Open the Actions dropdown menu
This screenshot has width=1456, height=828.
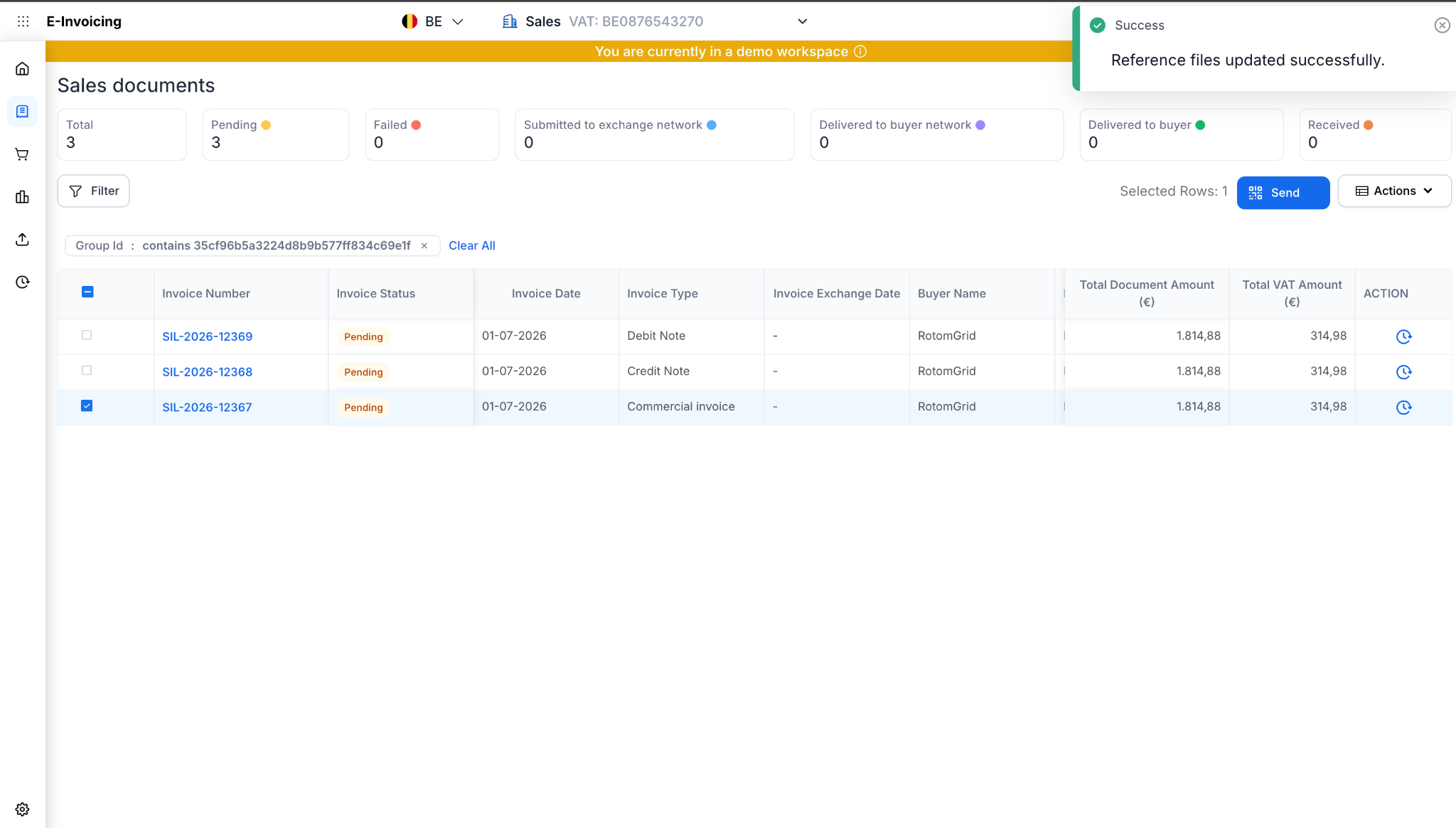click(x=1394, y=191)
